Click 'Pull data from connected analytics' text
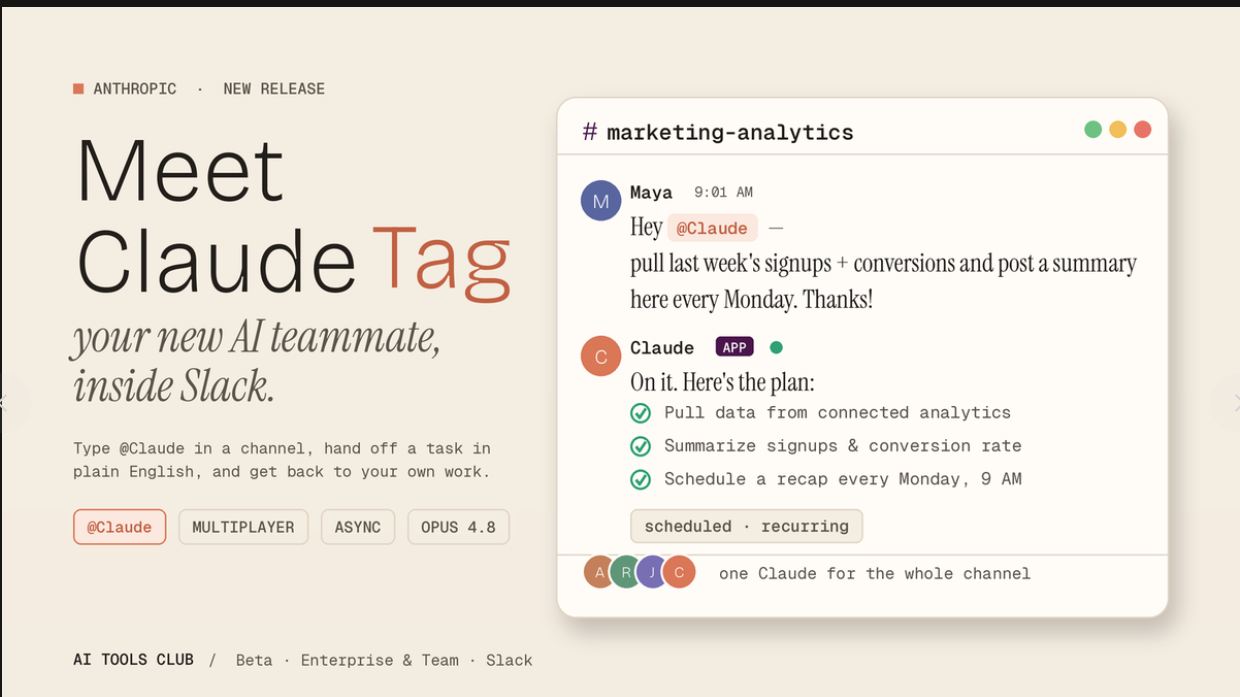 coord(837,413)
